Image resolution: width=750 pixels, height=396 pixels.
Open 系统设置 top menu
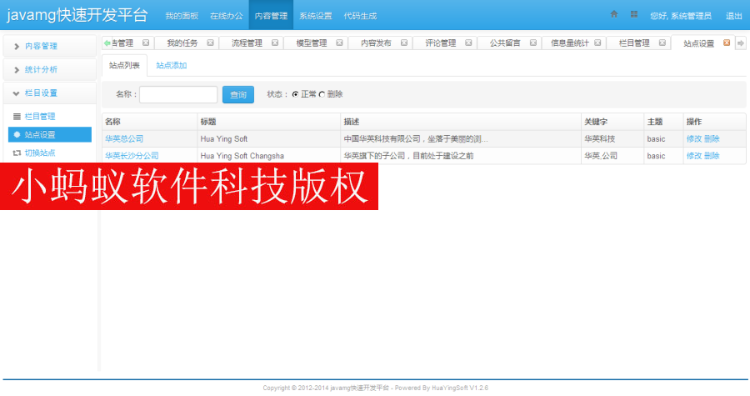point(316,16)
